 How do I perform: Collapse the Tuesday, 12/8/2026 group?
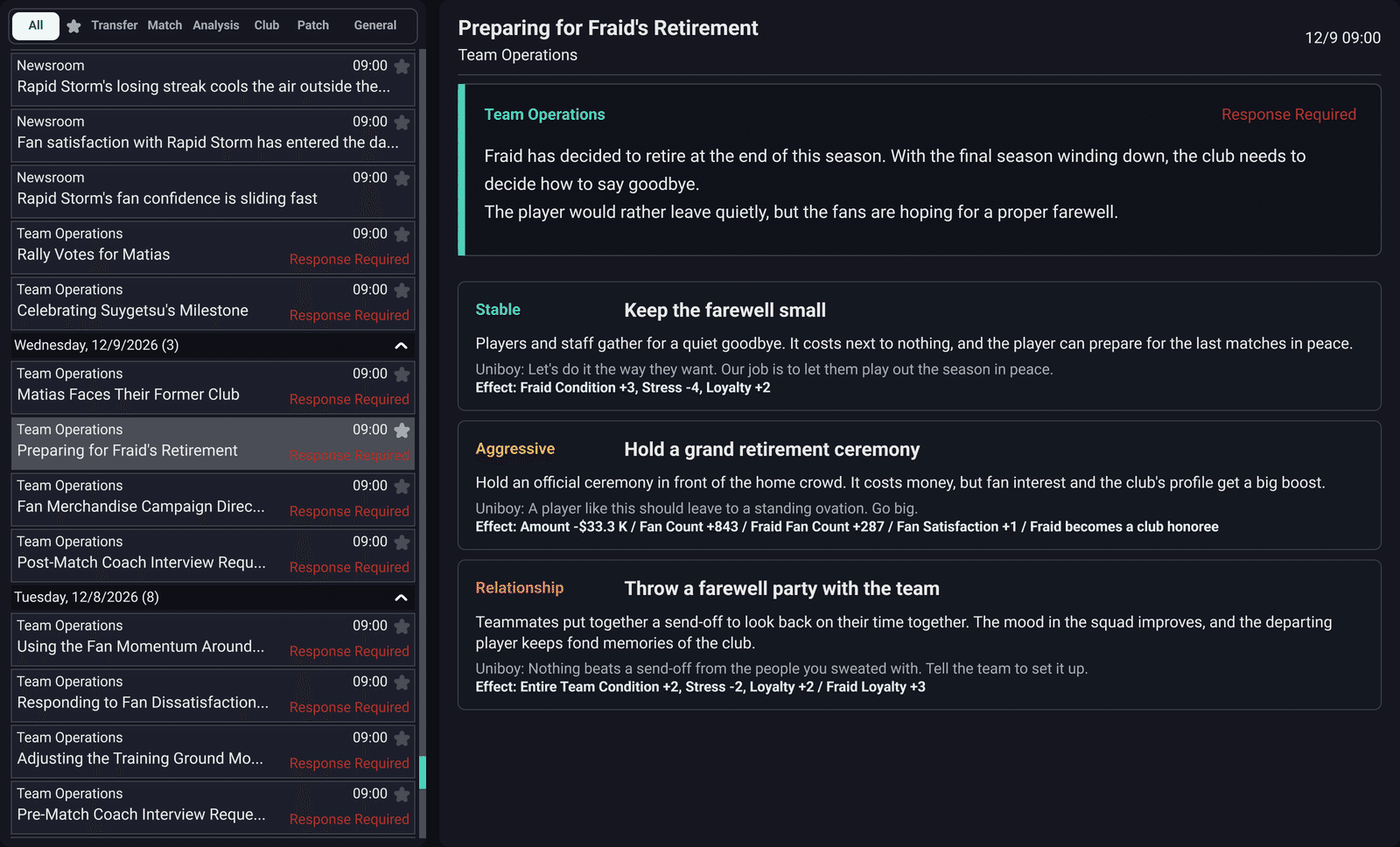coord(401,598)
